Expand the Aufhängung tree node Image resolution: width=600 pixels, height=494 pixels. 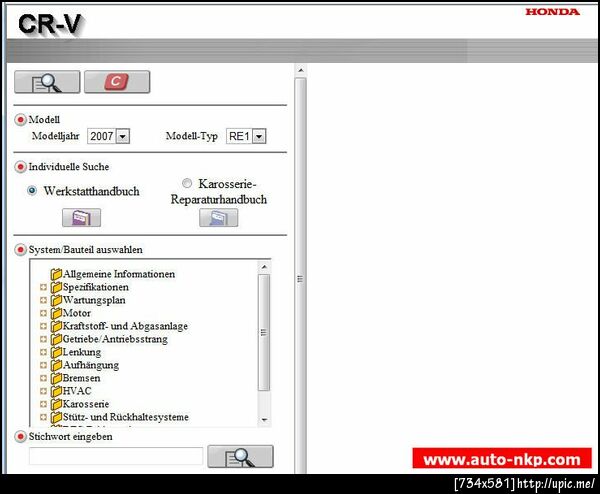tap(43, 365)
